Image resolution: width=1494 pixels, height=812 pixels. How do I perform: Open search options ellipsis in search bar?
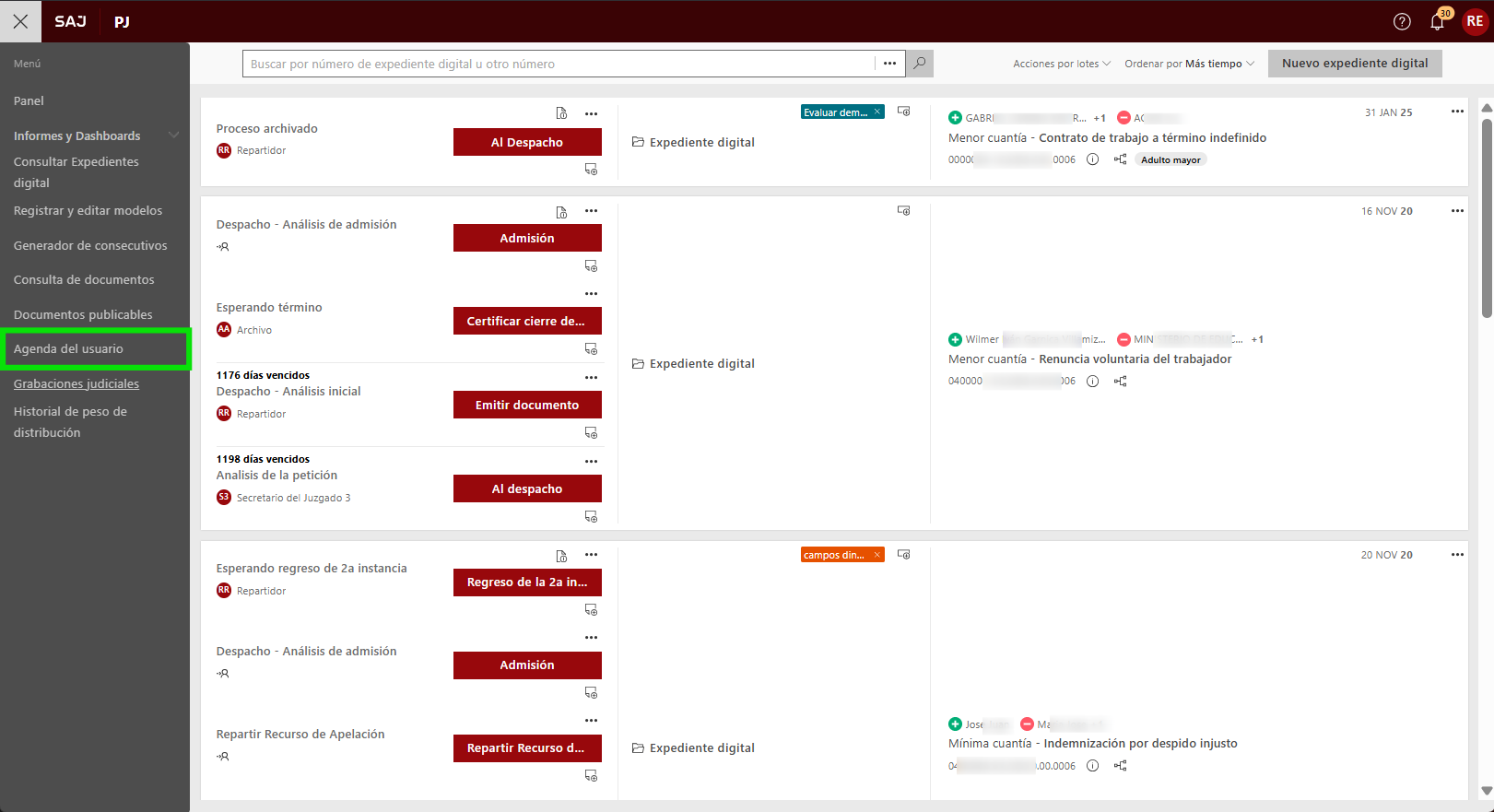889,64
